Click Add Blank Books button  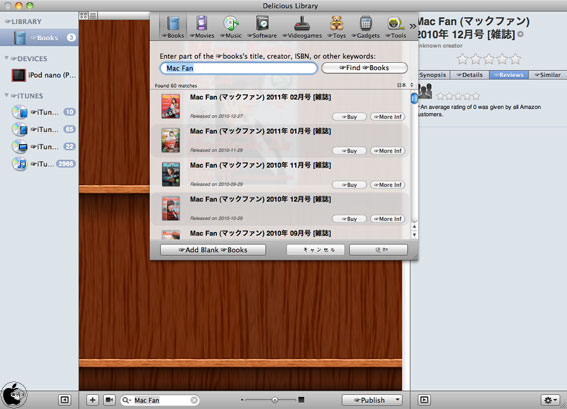pos(213,250)
